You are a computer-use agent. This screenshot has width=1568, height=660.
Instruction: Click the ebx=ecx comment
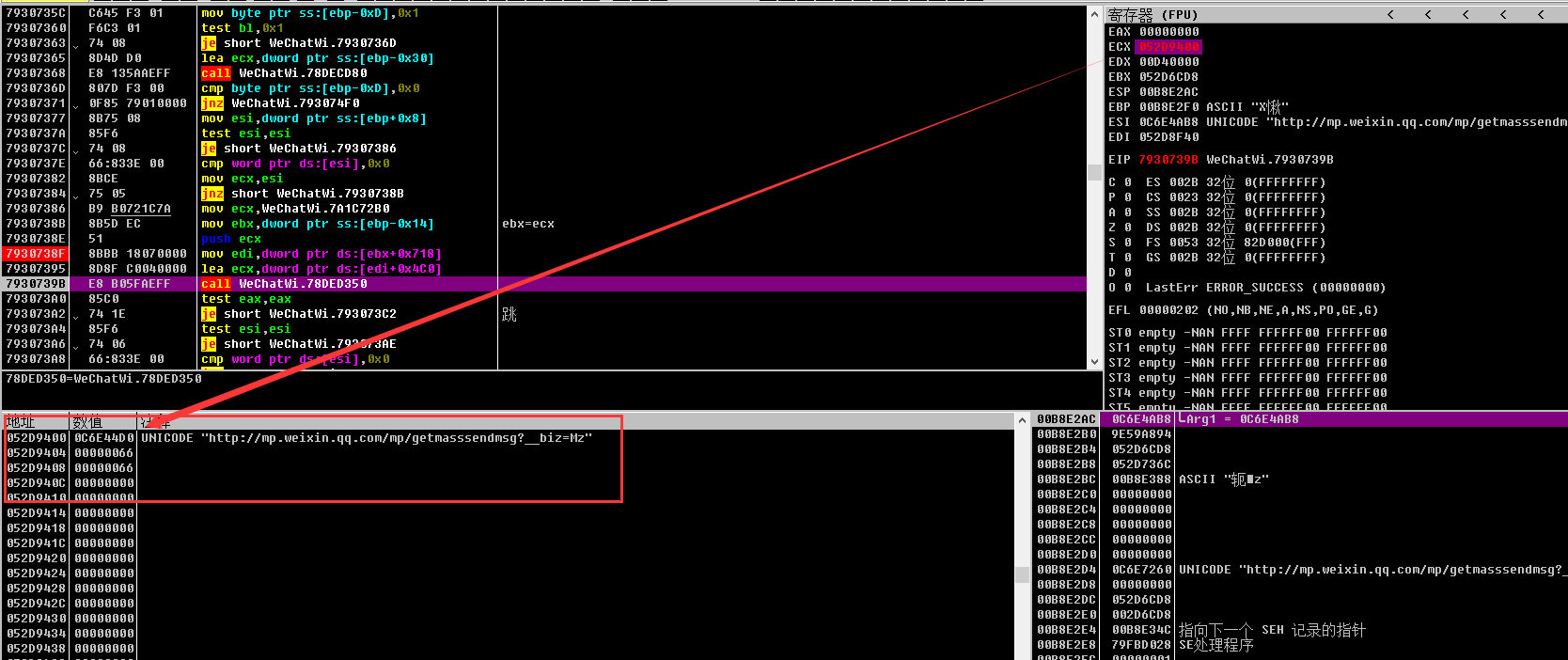point(528,224)
